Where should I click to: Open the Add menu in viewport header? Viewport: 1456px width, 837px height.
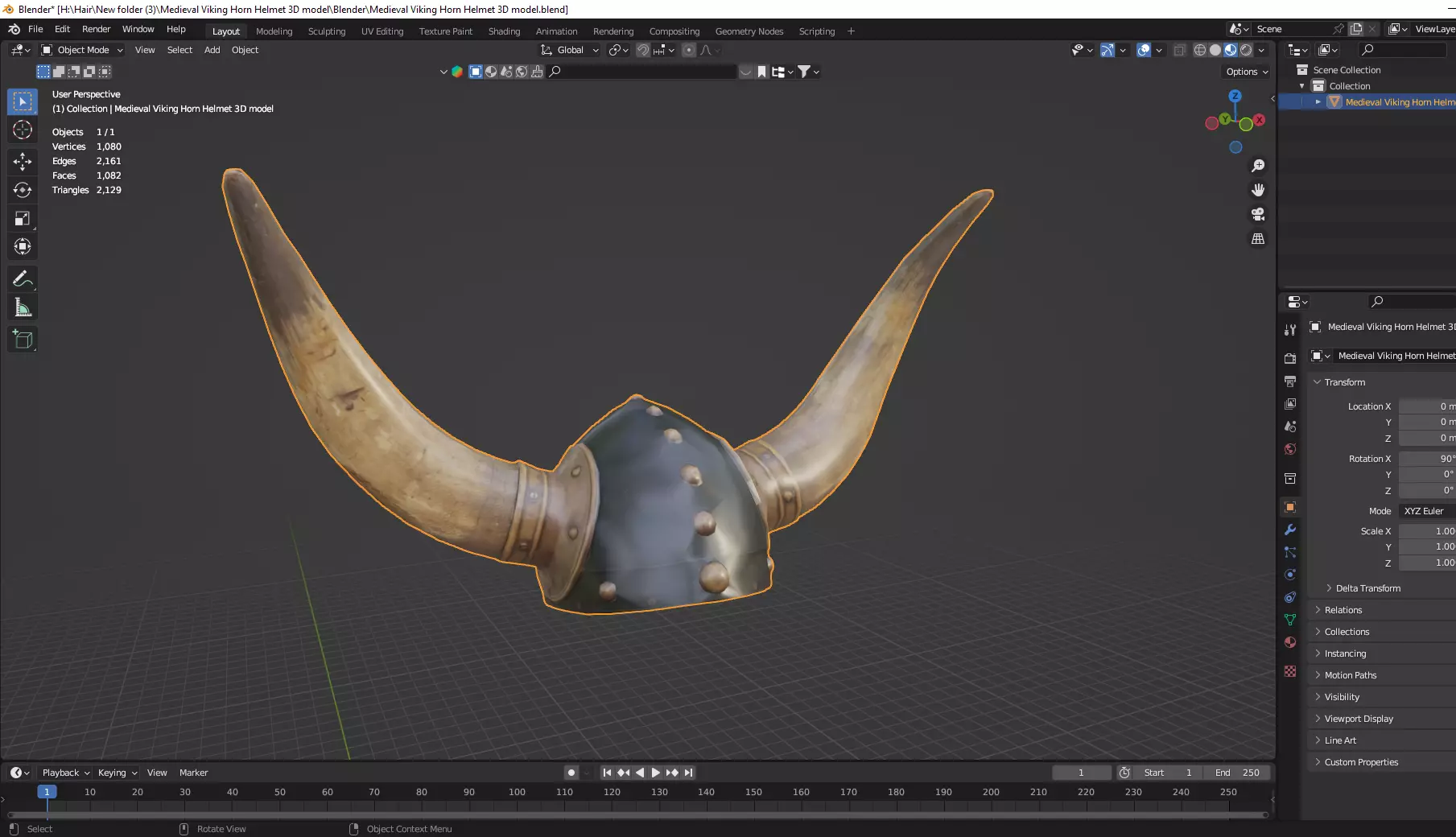tap(212, 50)
